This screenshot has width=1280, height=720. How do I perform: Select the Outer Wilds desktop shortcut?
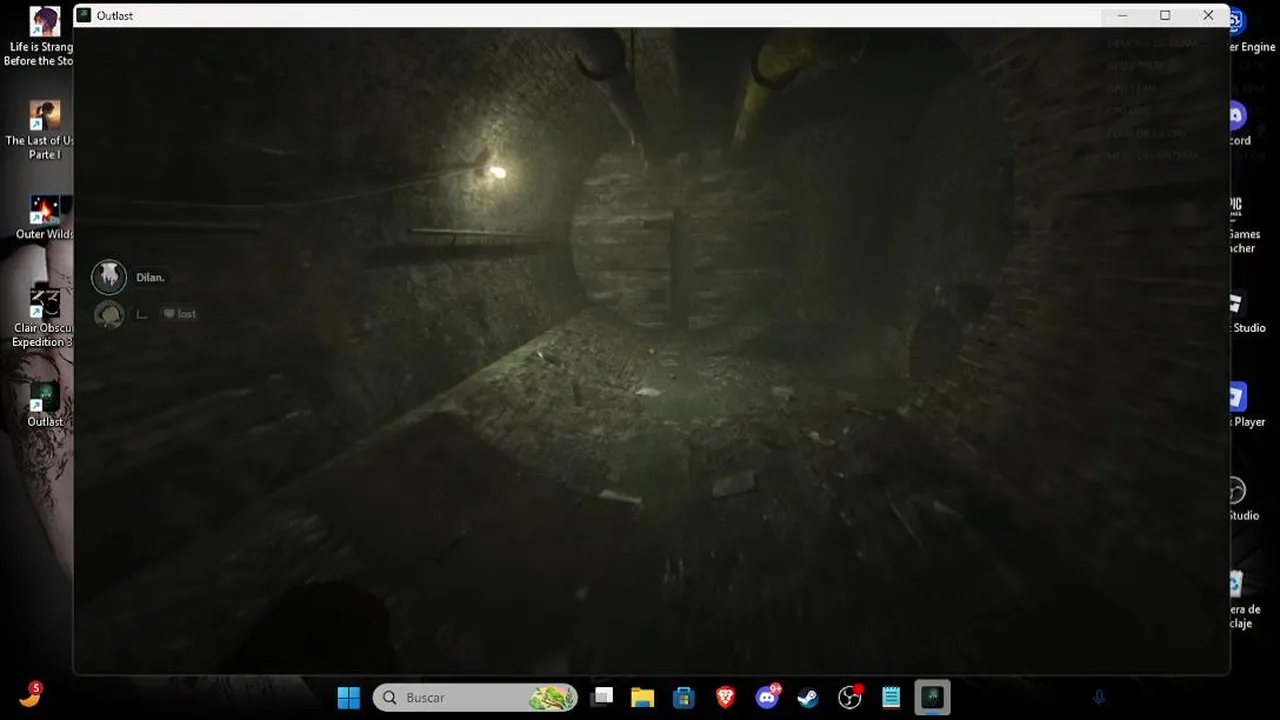tap(43, 218)
